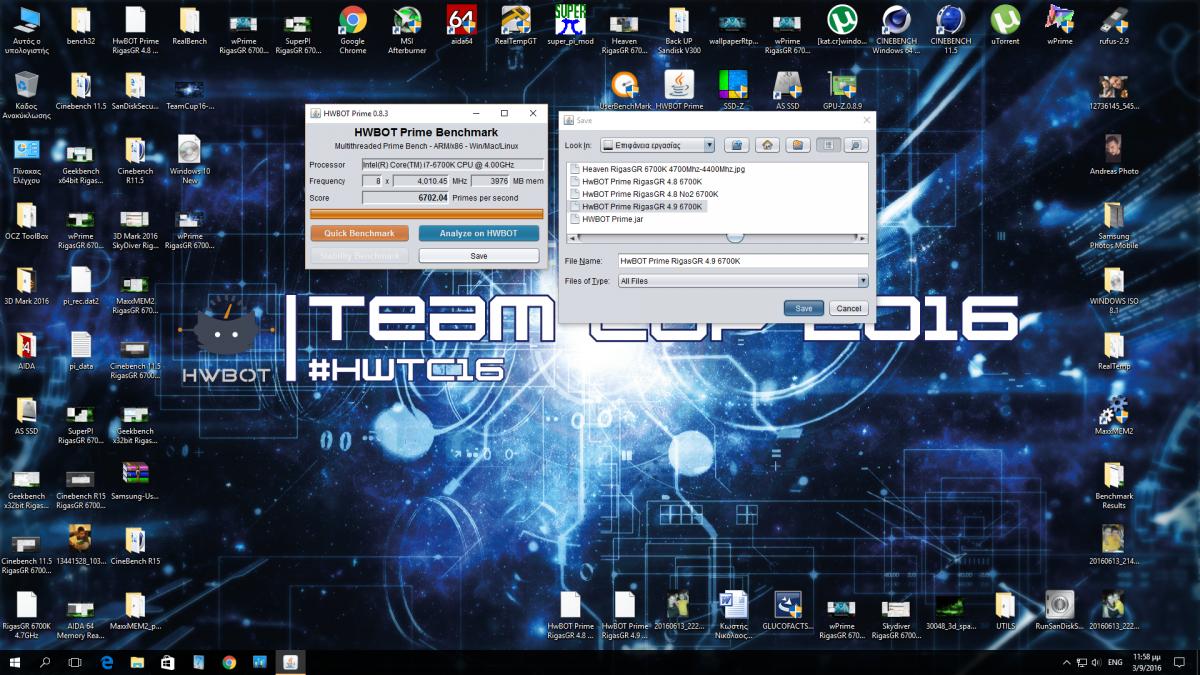
Task: Open Task View on taskbar
Action: click(75, 662)
